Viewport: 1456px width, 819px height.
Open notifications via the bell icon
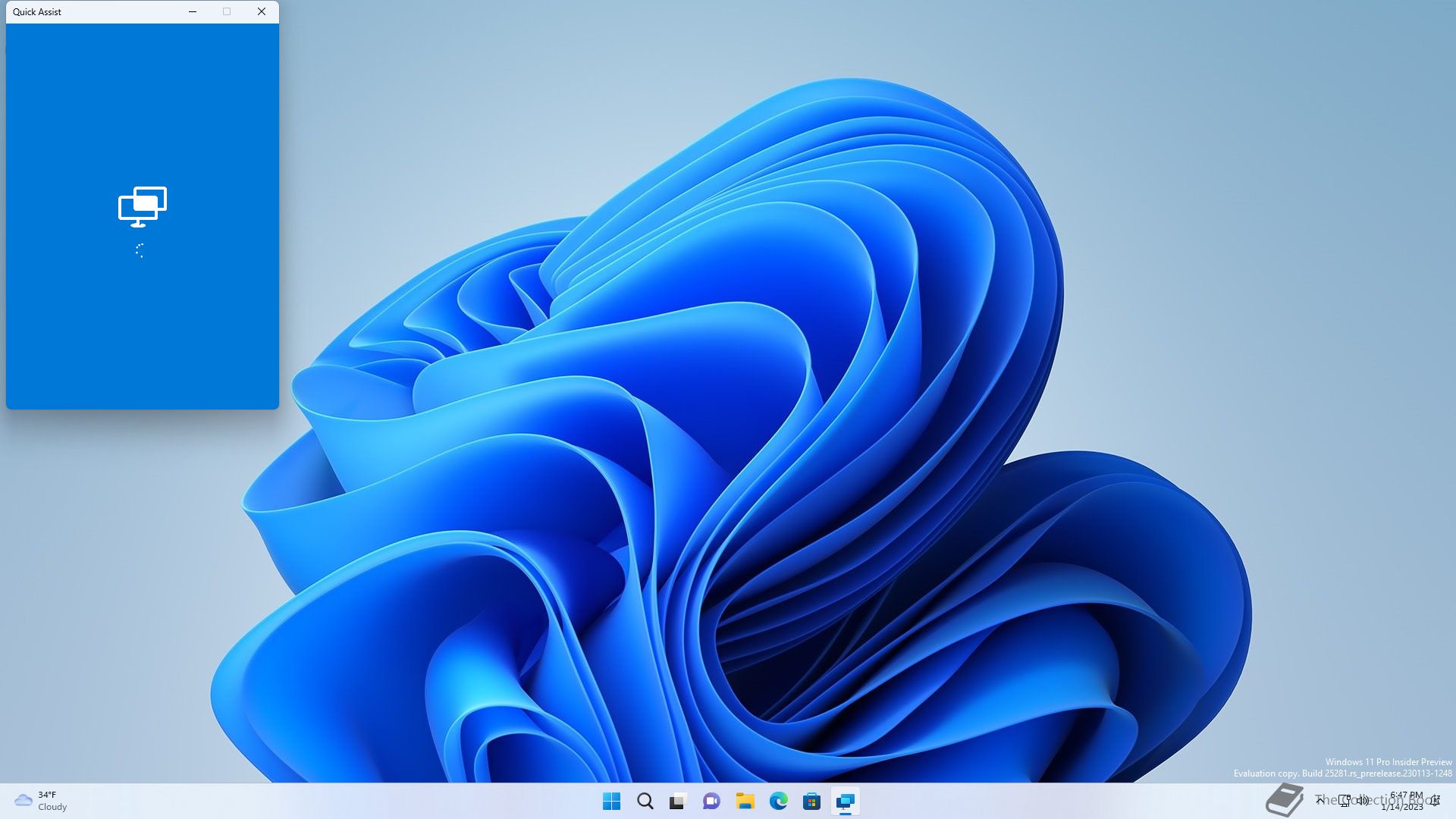[1436, 800]
